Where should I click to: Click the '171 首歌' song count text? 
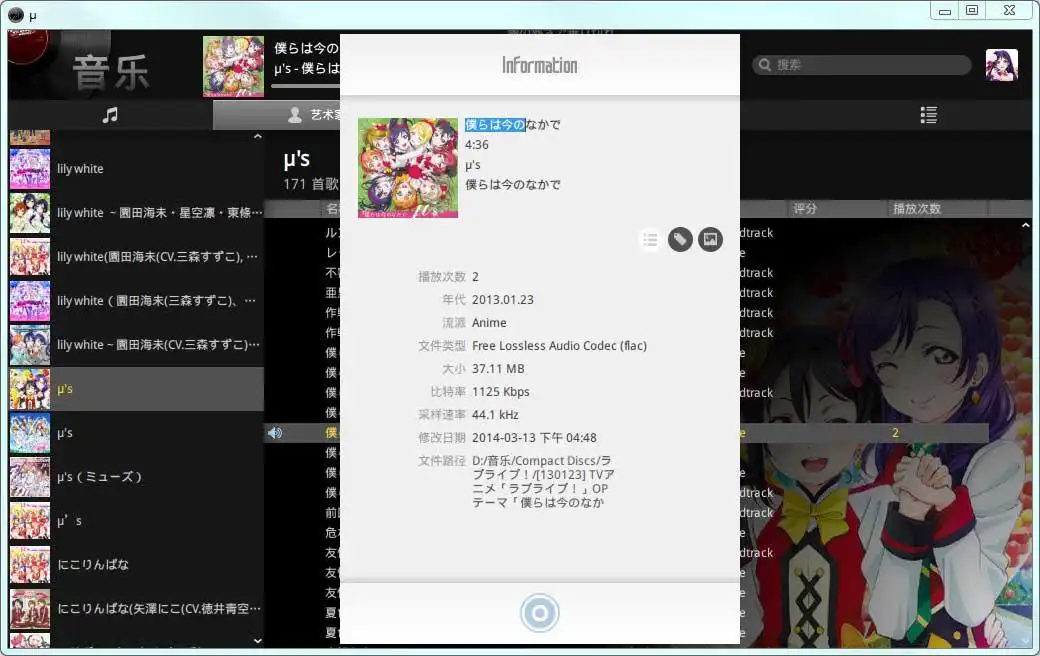pos(311,184)
